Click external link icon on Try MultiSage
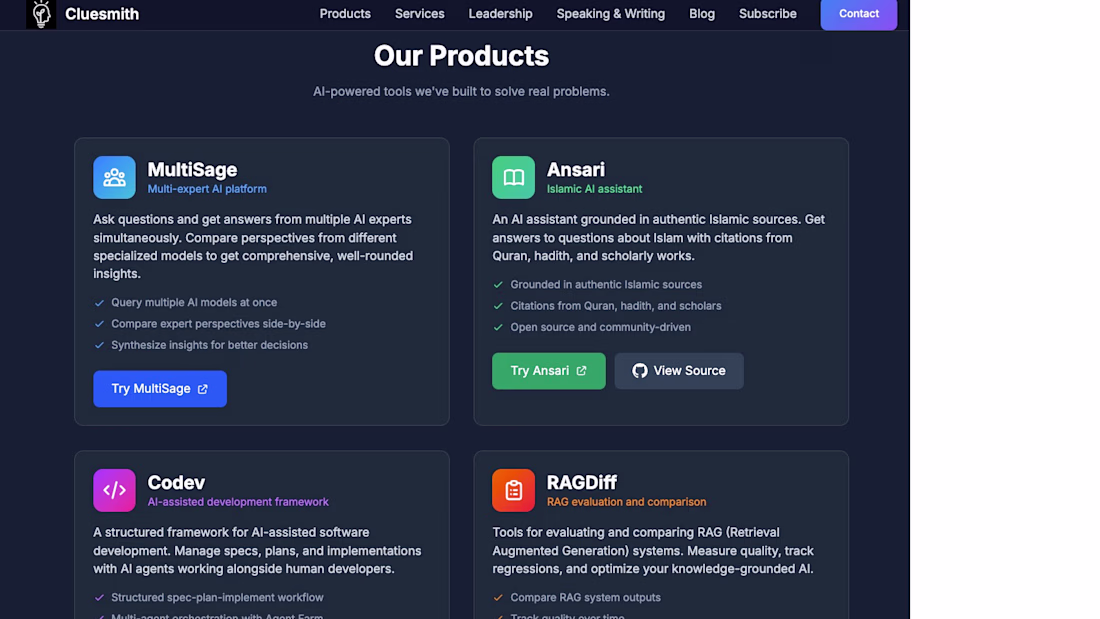 coord(203,389)
